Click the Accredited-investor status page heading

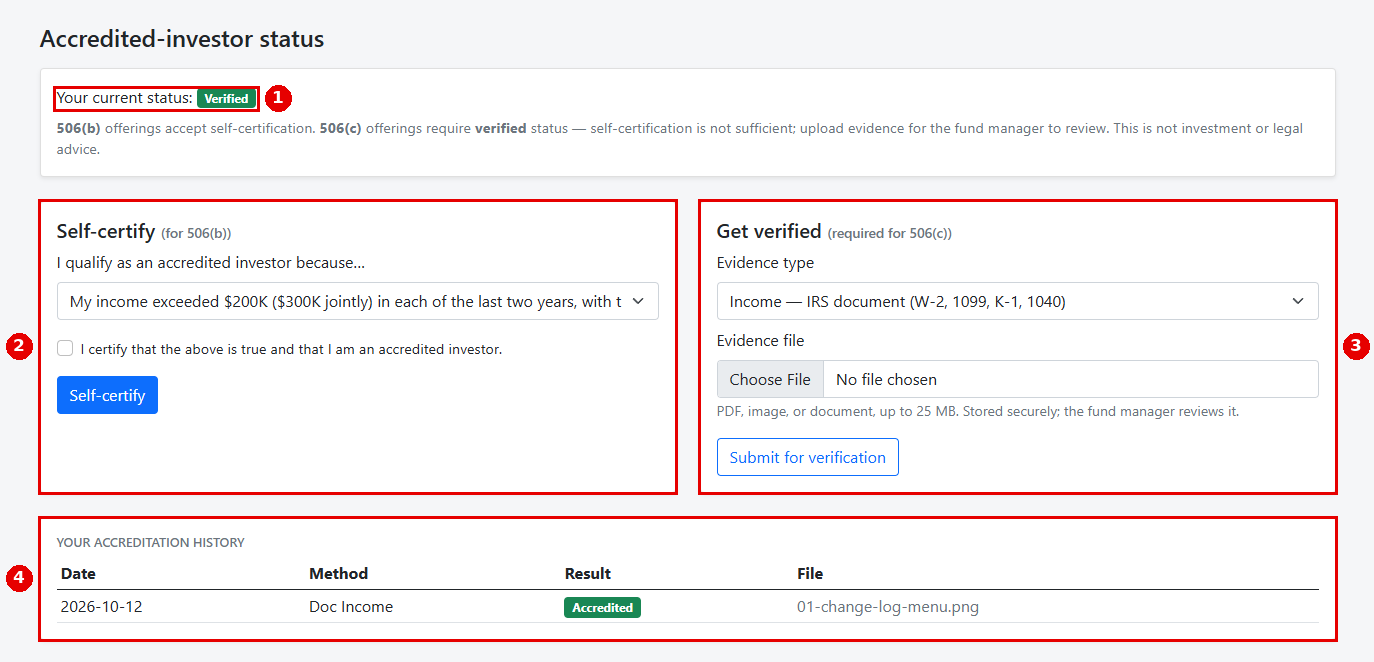pyautogui.click(x=182, y=39)
